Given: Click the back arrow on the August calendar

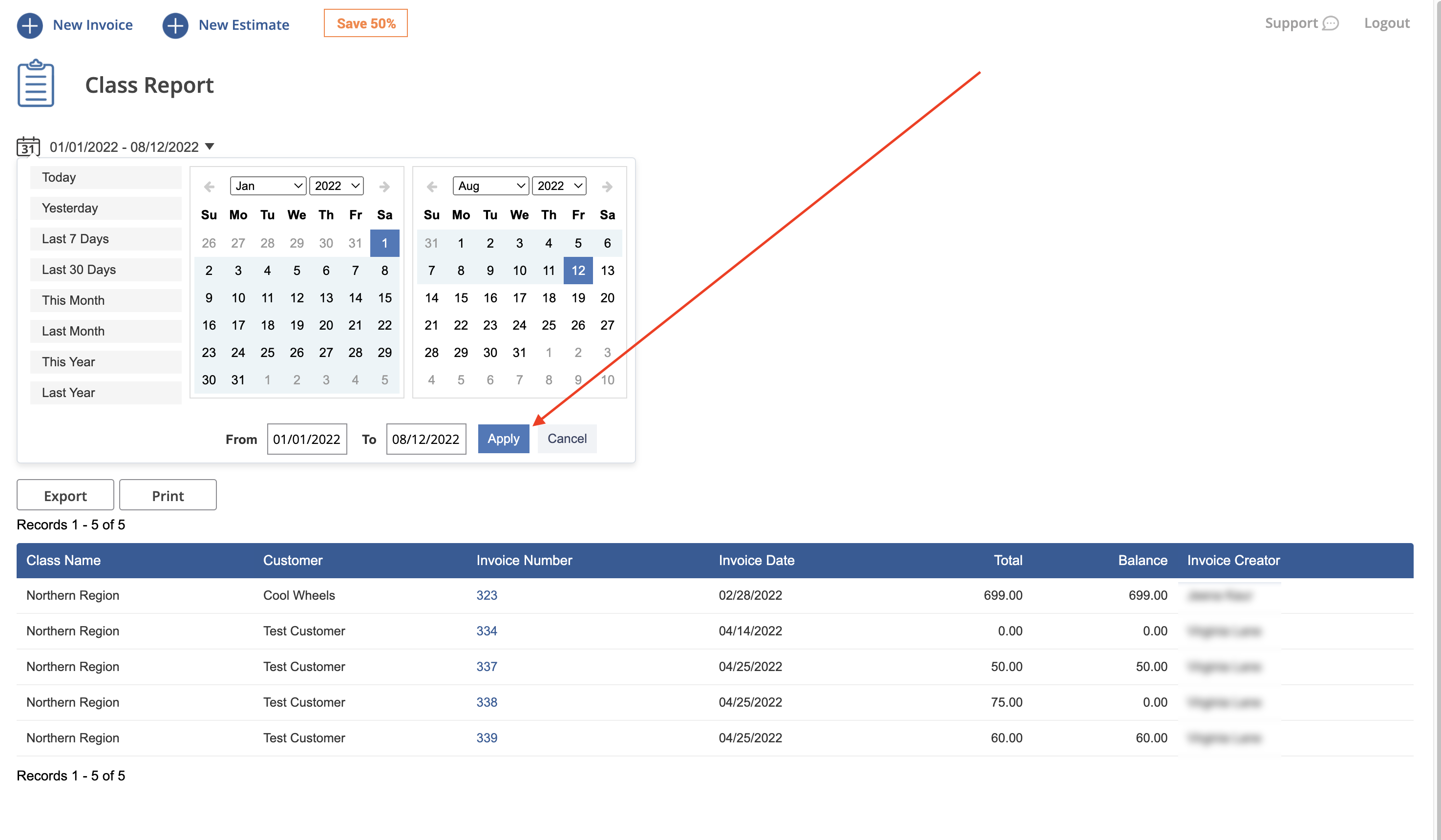Looking at the screenshot, I should click(431, 186).
